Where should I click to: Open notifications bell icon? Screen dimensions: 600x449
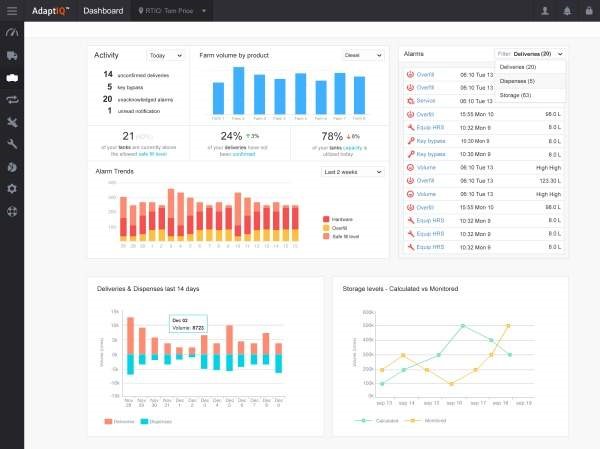(567, 11)
